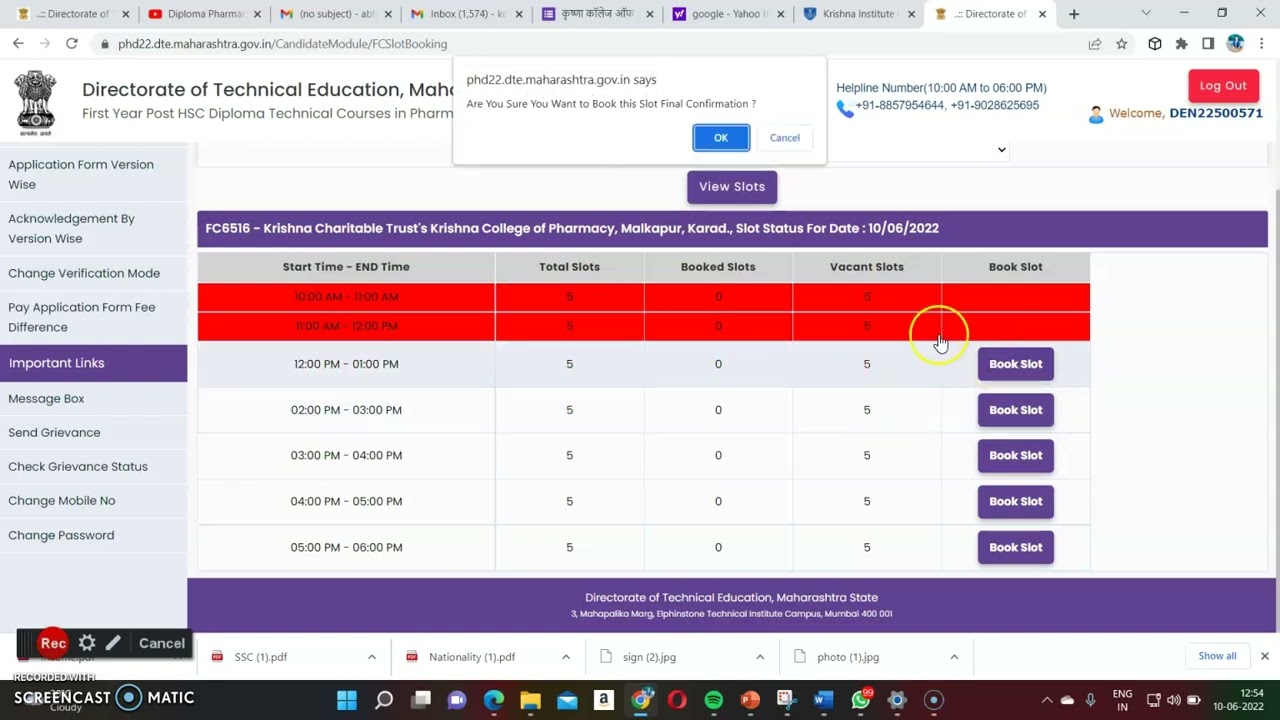Image resolution: width=1280 pixels, height=720 pixels.
Task: Expand options for Nationality (1).pdf download
Action: click(x=566, y=657)
